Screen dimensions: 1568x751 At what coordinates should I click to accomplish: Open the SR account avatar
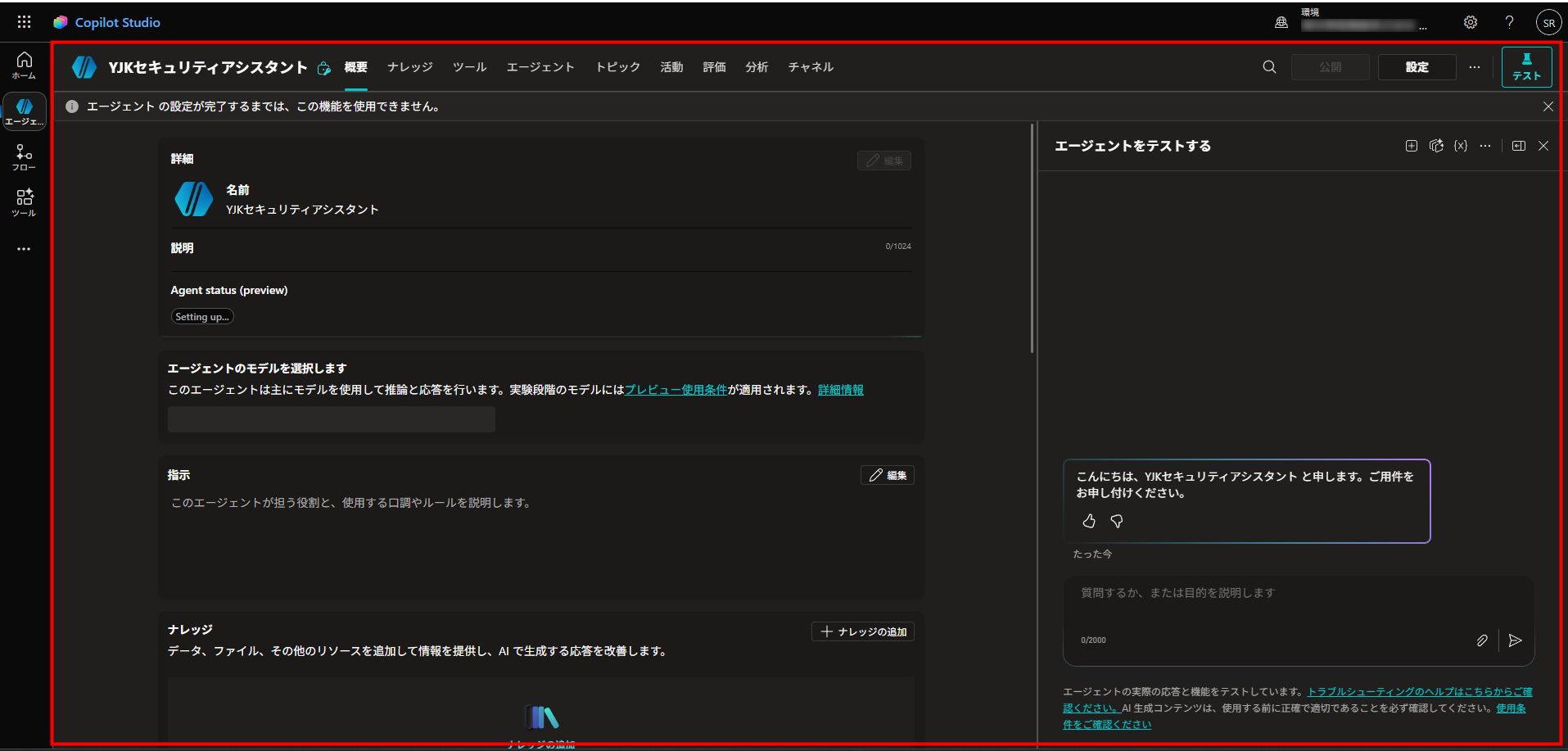coord(1548,23)
